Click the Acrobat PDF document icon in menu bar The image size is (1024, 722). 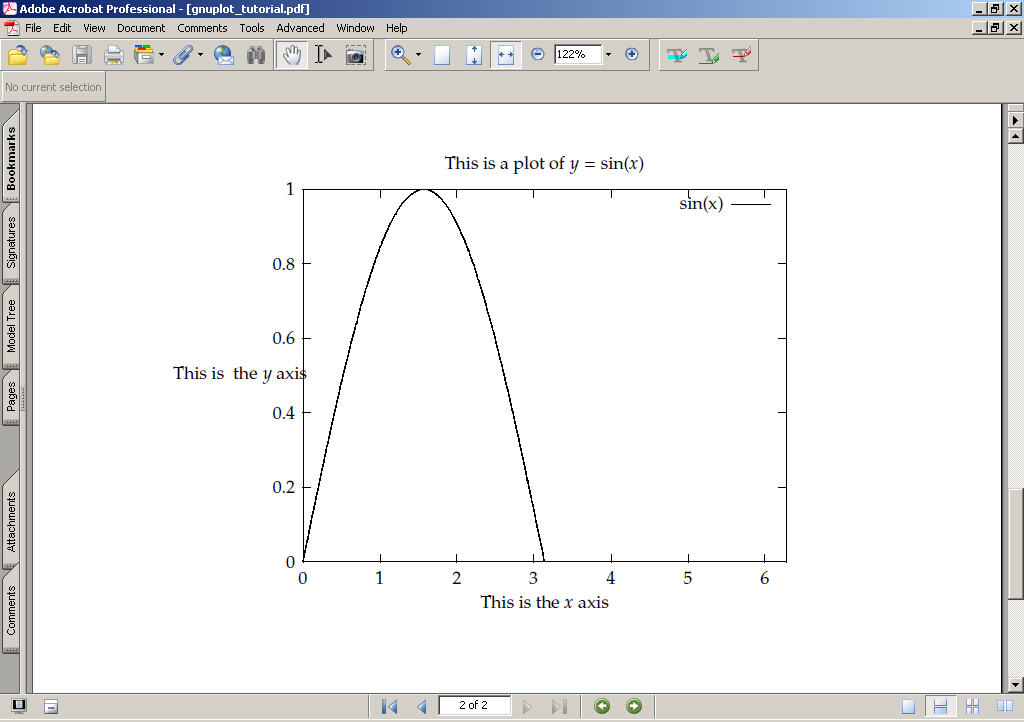pyautogui.click(x=11, y=28)
